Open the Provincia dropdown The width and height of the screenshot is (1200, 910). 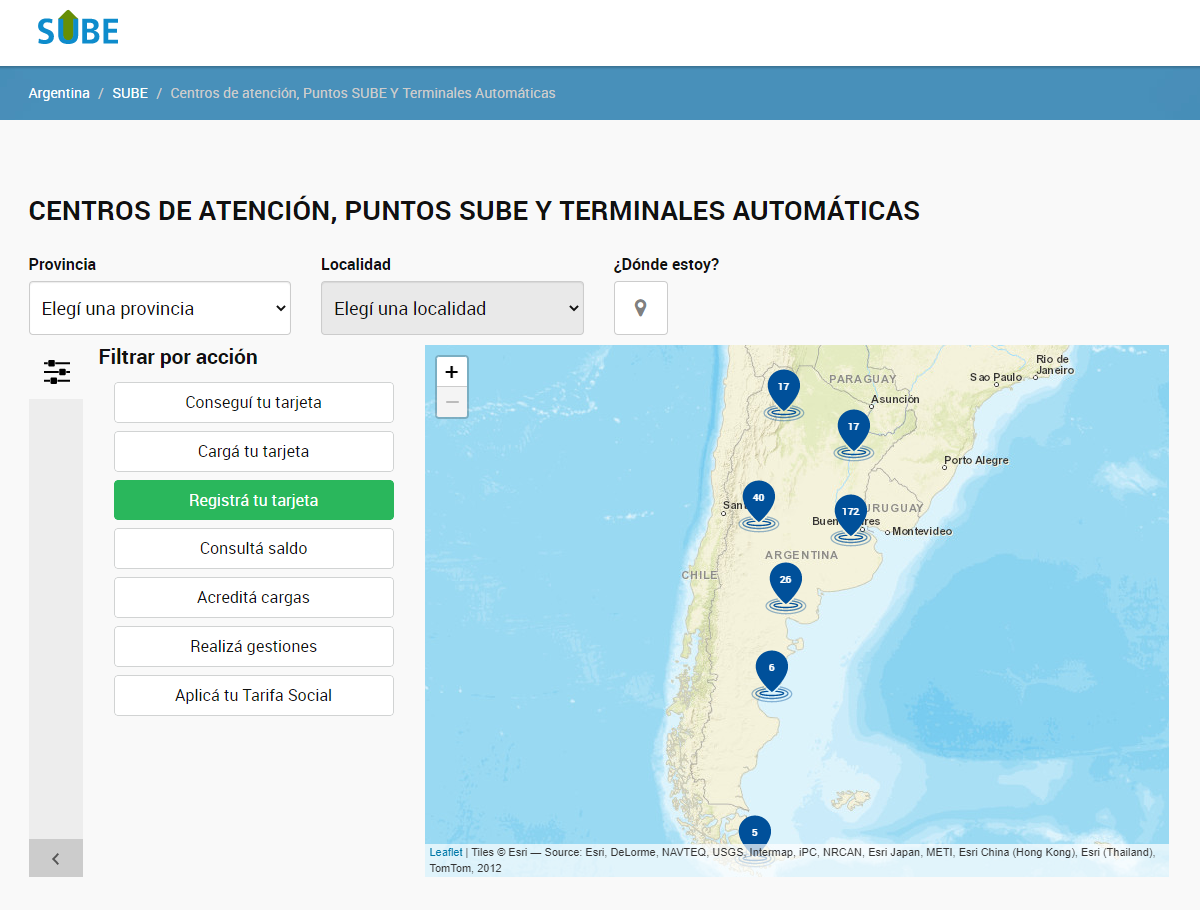point(159,308)
